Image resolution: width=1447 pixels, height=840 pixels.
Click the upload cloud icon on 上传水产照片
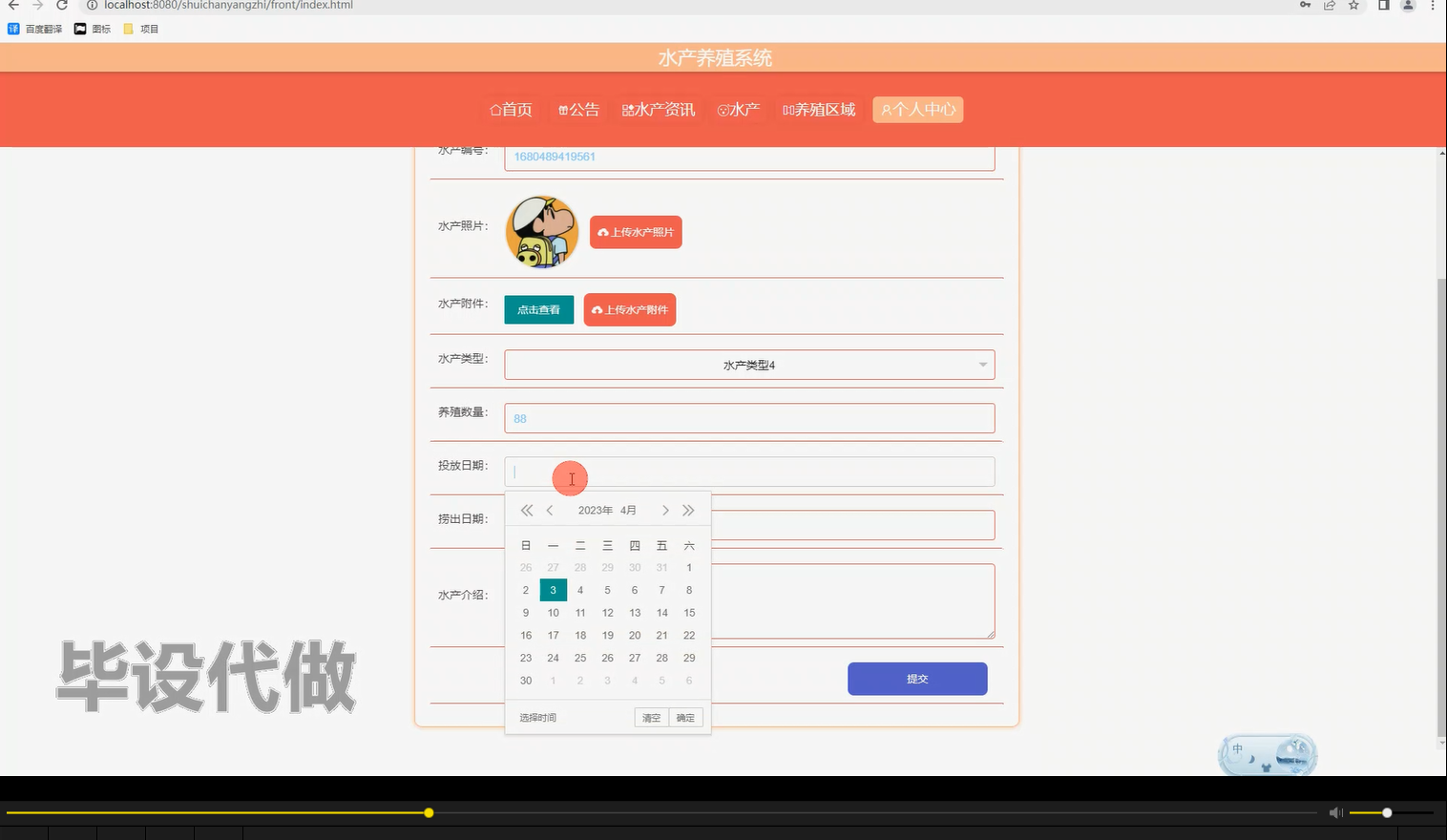602,232
